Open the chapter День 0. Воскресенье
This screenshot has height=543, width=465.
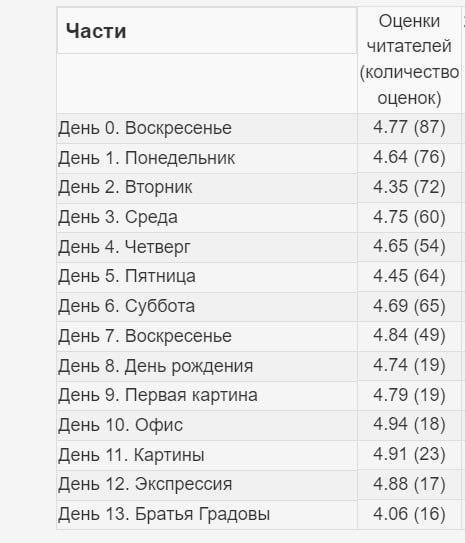145,128
